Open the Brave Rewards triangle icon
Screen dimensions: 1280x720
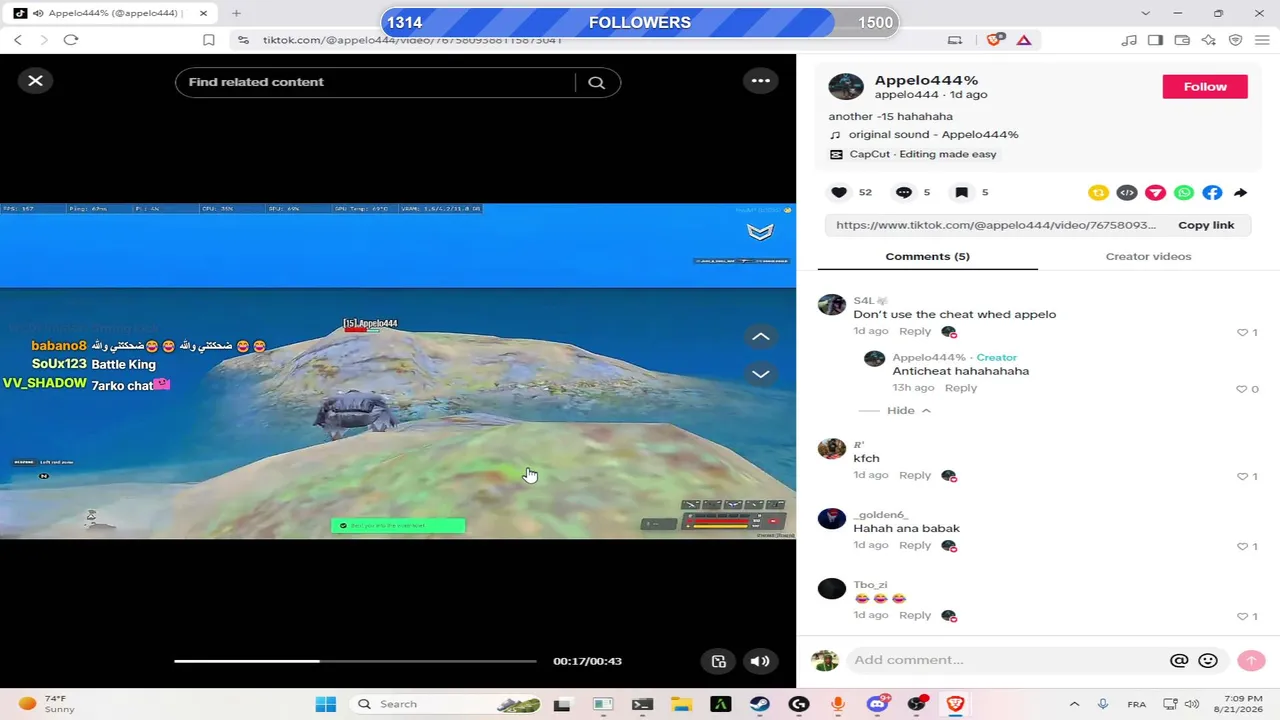click(1024, 40)
